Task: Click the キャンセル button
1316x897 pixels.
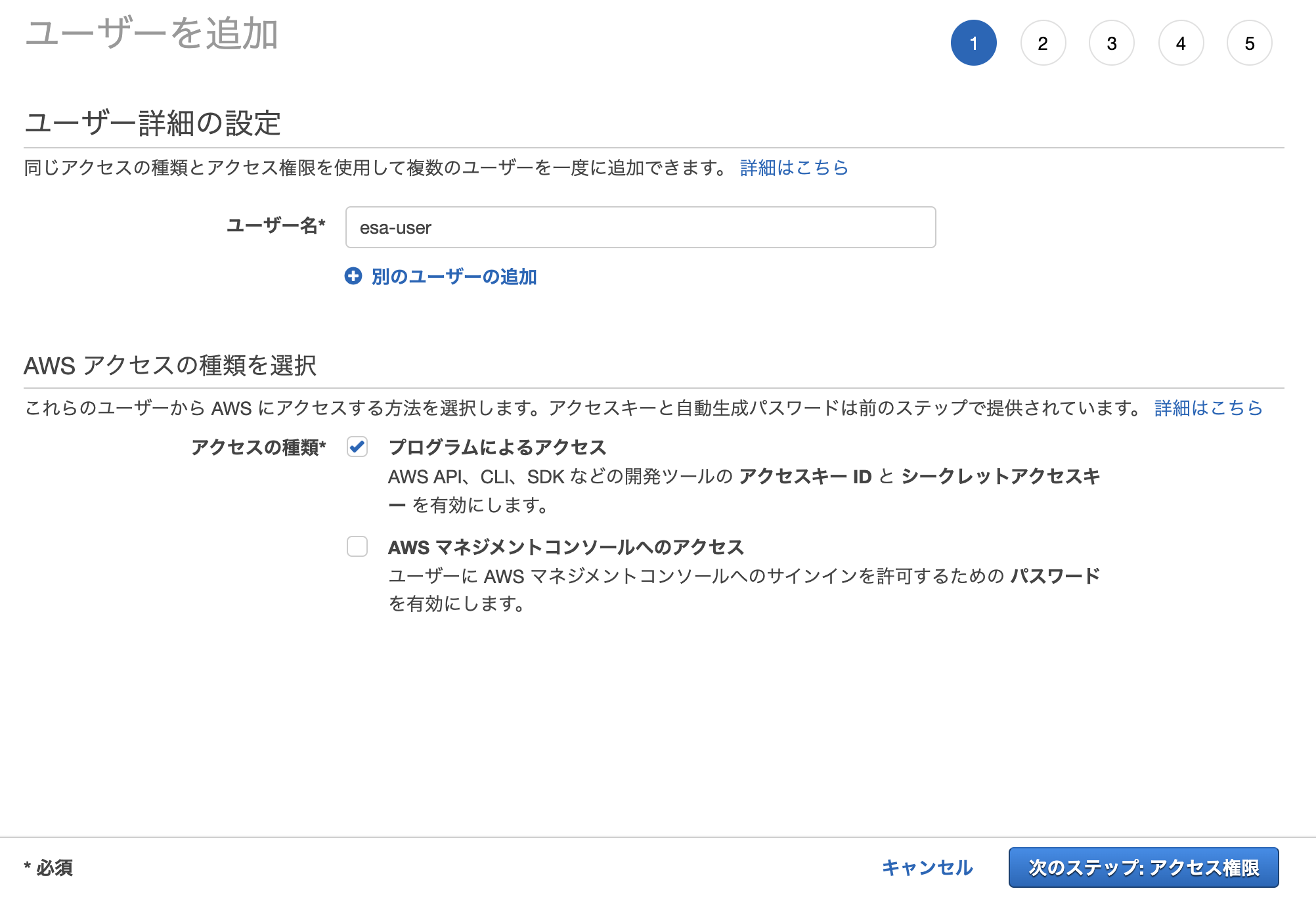Action: pyautogui.click(x=927, y=867)
